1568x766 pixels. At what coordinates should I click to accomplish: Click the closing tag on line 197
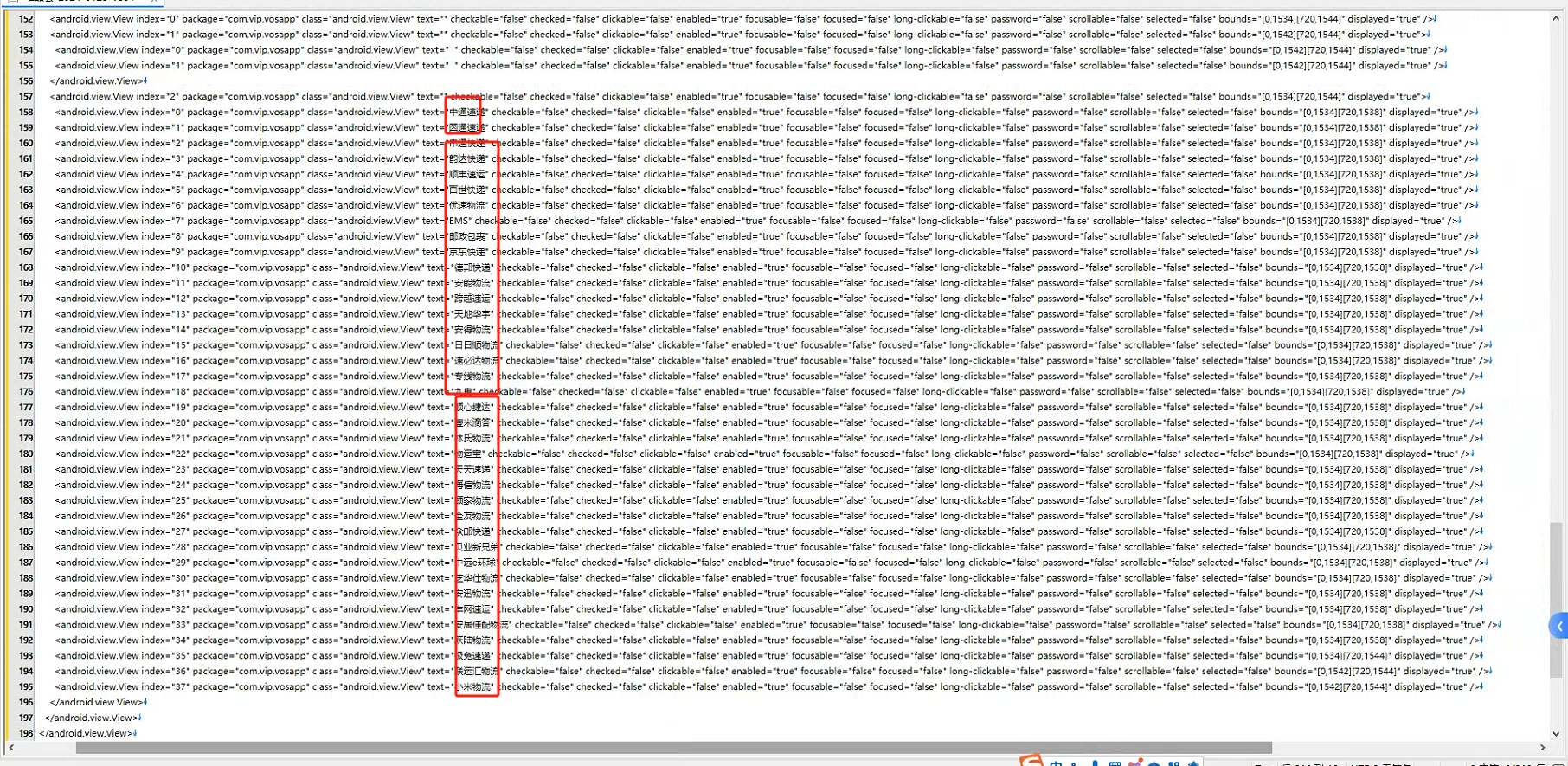[91, 718]
